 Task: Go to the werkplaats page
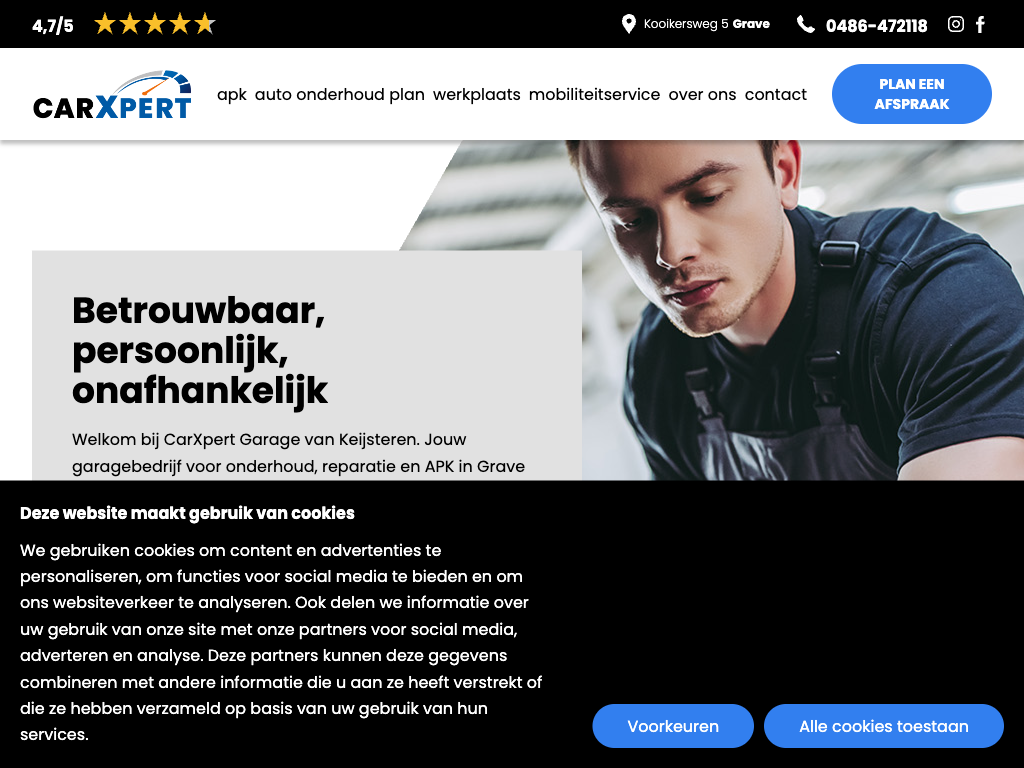pyautogui.click(x=477, y=95)
